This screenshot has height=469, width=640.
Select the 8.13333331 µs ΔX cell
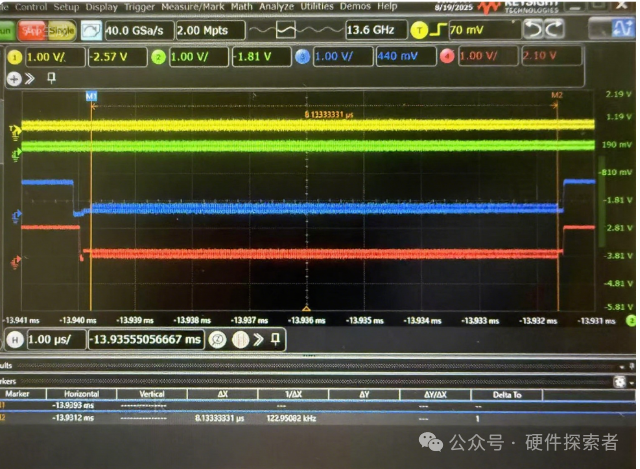coord(220,418)
